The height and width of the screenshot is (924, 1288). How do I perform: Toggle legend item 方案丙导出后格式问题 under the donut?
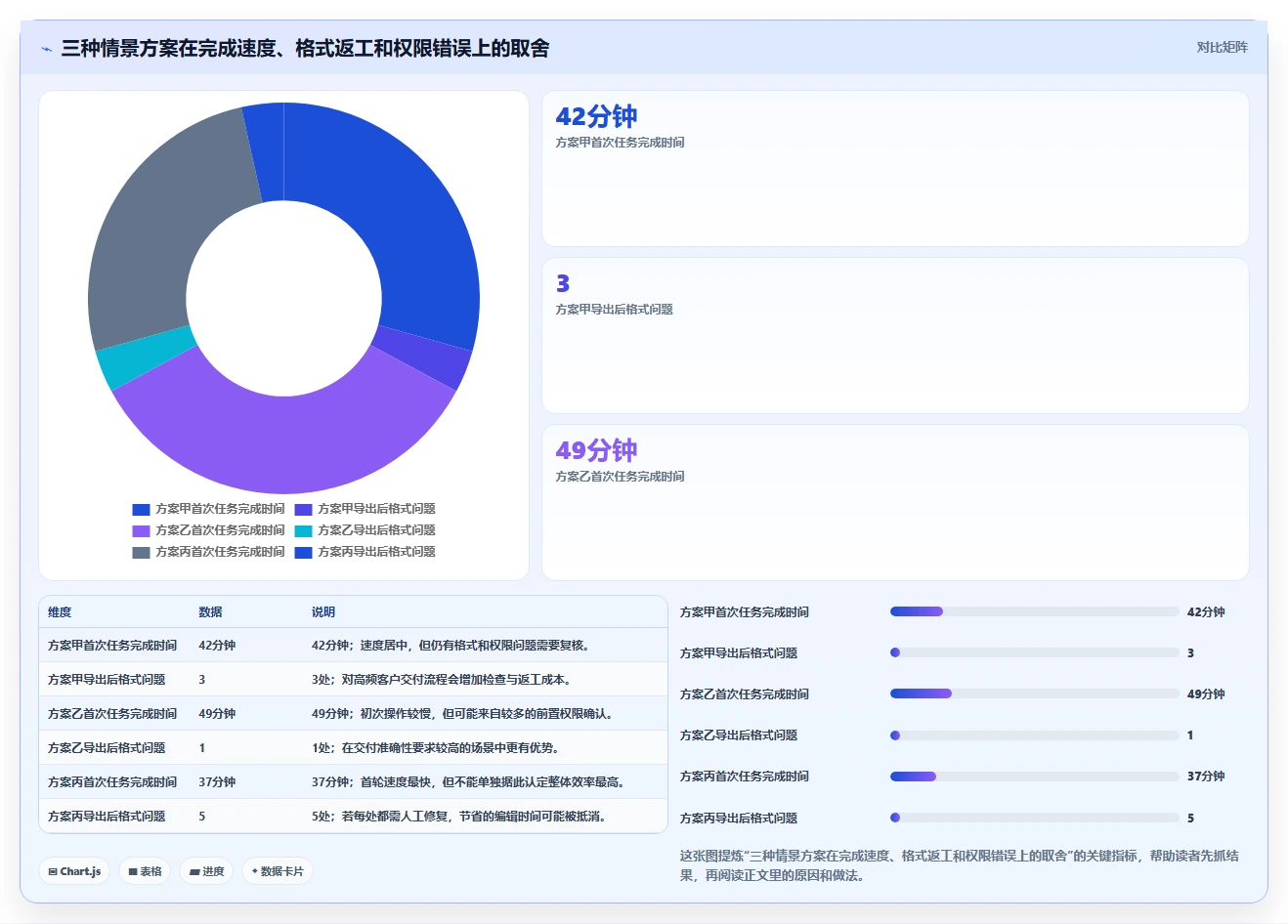coord(365,552)
